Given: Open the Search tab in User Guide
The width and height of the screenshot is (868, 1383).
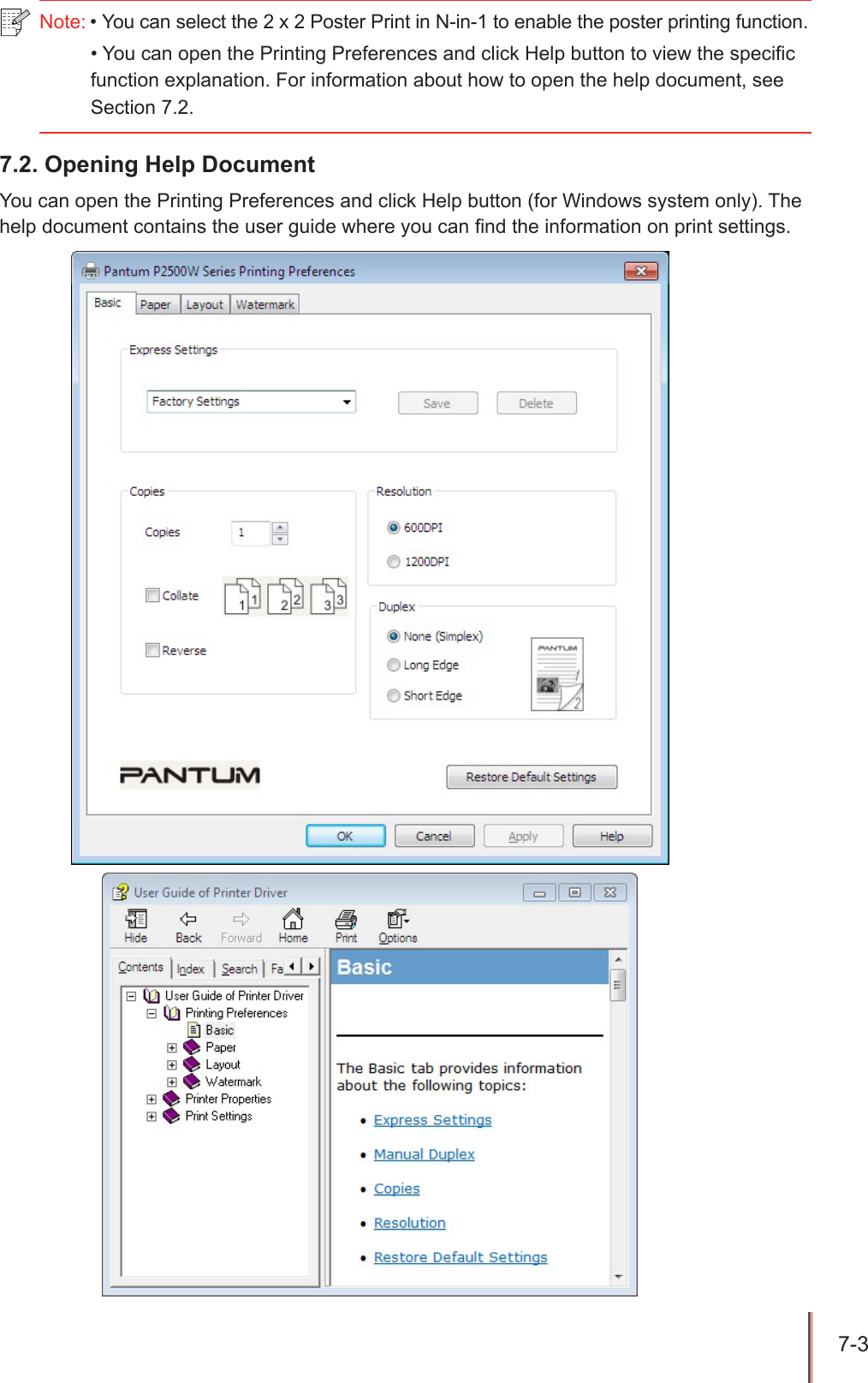Looking at the screenshot, I should tap(240, 969).
